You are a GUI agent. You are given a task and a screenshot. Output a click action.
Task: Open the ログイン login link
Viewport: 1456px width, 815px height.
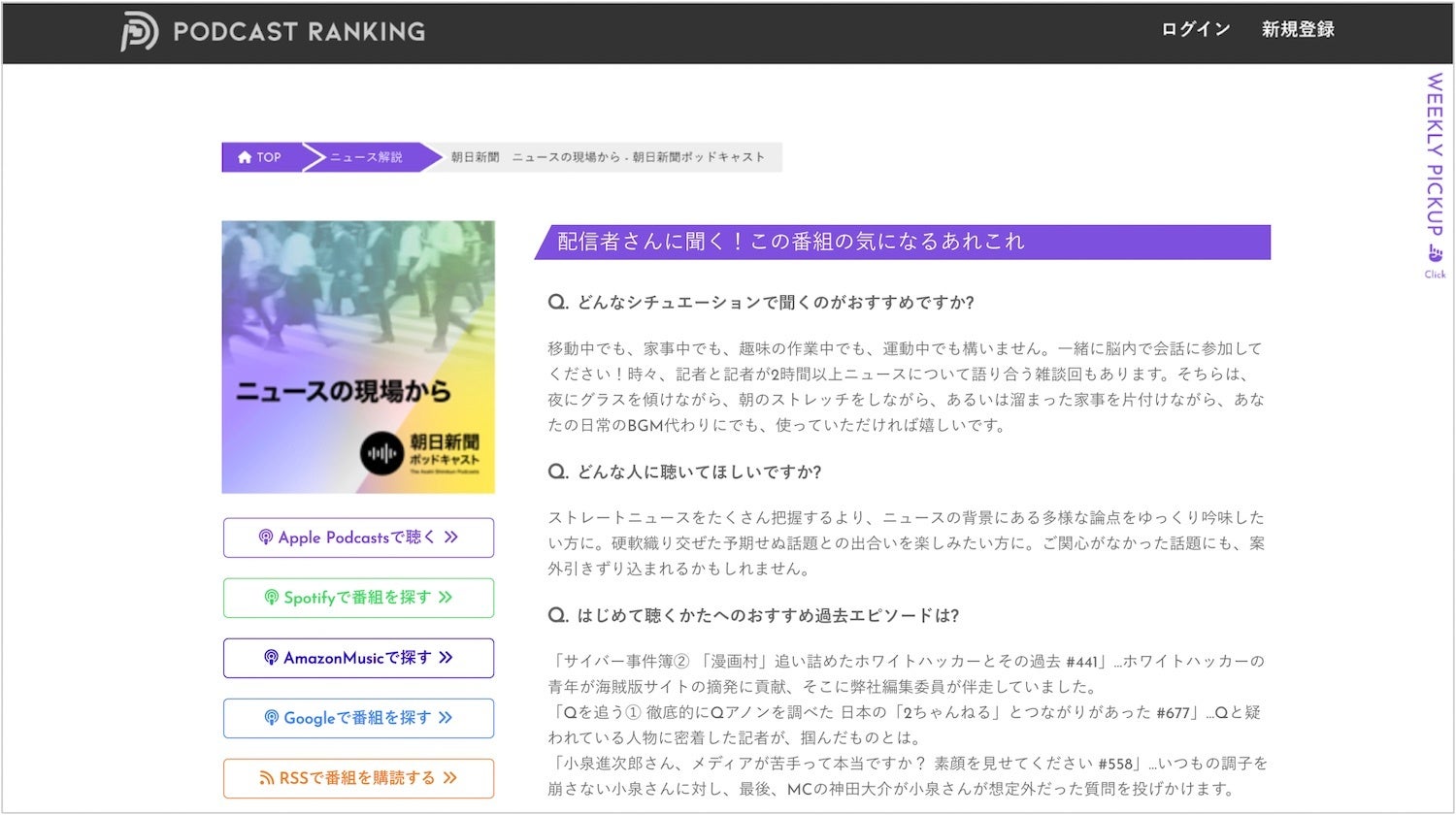[x=1196, y=30]
